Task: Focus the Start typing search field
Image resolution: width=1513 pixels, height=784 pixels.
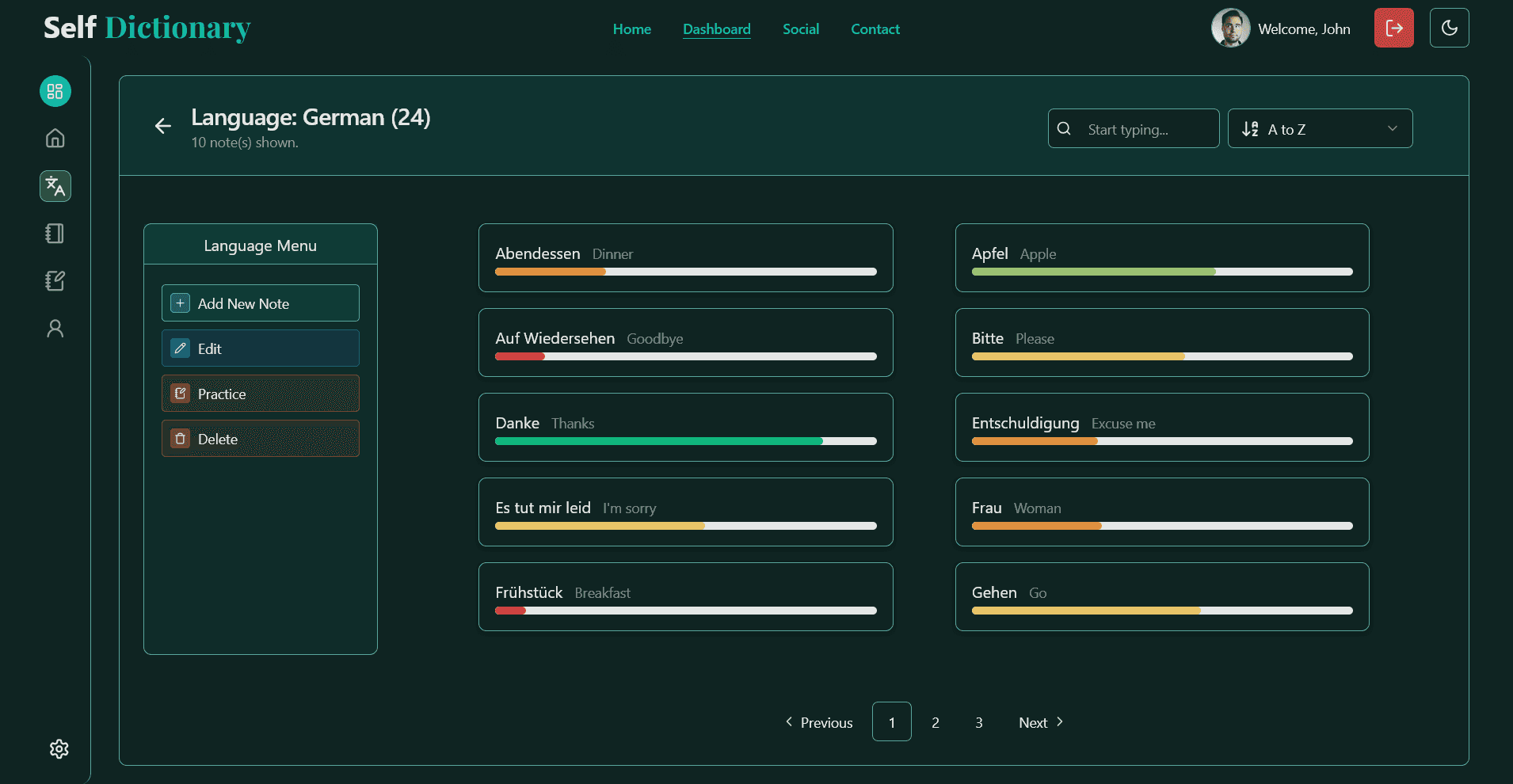Action: (x=1145, y=129)
